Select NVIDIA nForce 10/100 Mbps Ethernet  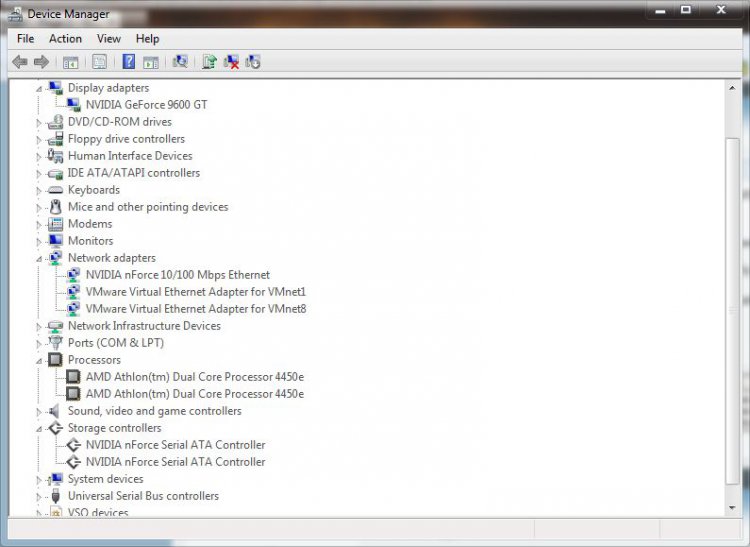tap(177, 275)
